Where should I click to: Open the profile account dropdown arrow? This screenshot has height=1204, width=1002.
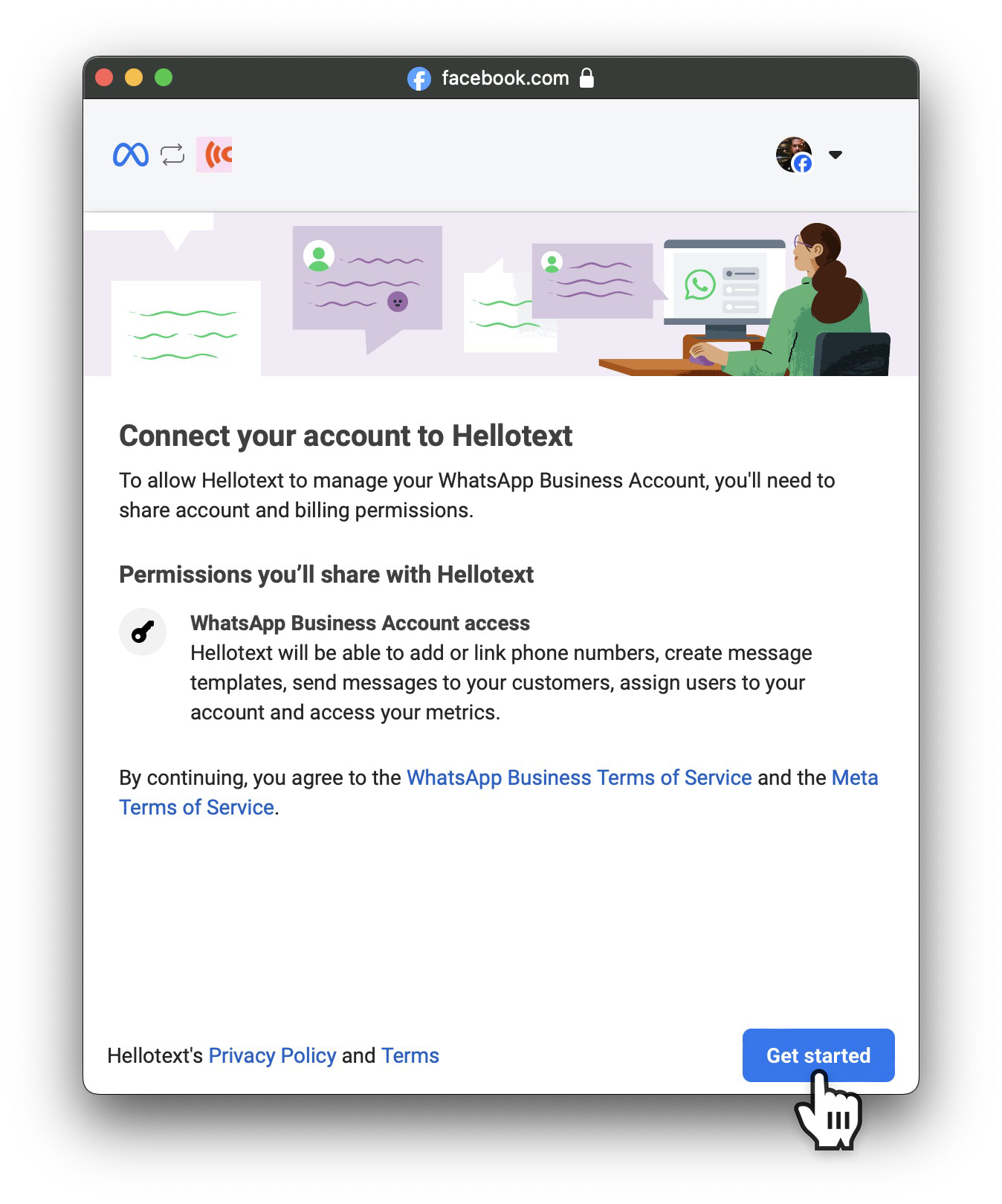[x=835, y=155]
